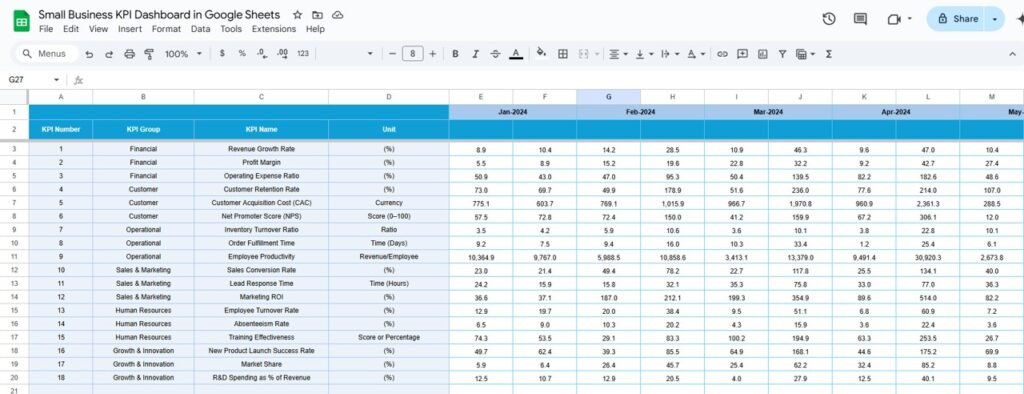
Task: Open the comments history icon
Action: [861, 19]
